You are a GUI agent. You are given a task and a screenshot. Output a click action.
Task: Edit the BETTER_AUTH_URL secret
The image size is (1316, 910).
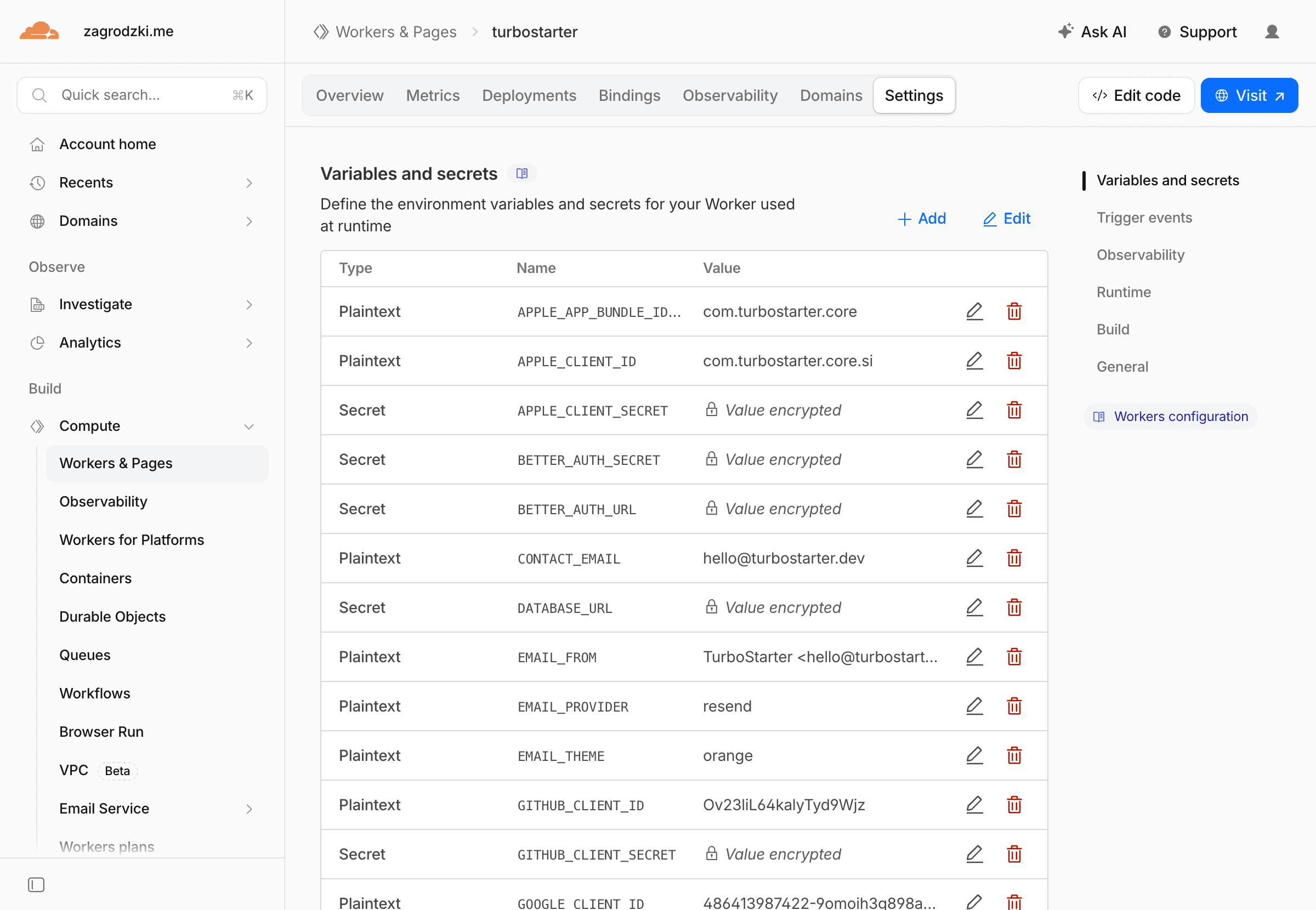(x=974, y=509)
